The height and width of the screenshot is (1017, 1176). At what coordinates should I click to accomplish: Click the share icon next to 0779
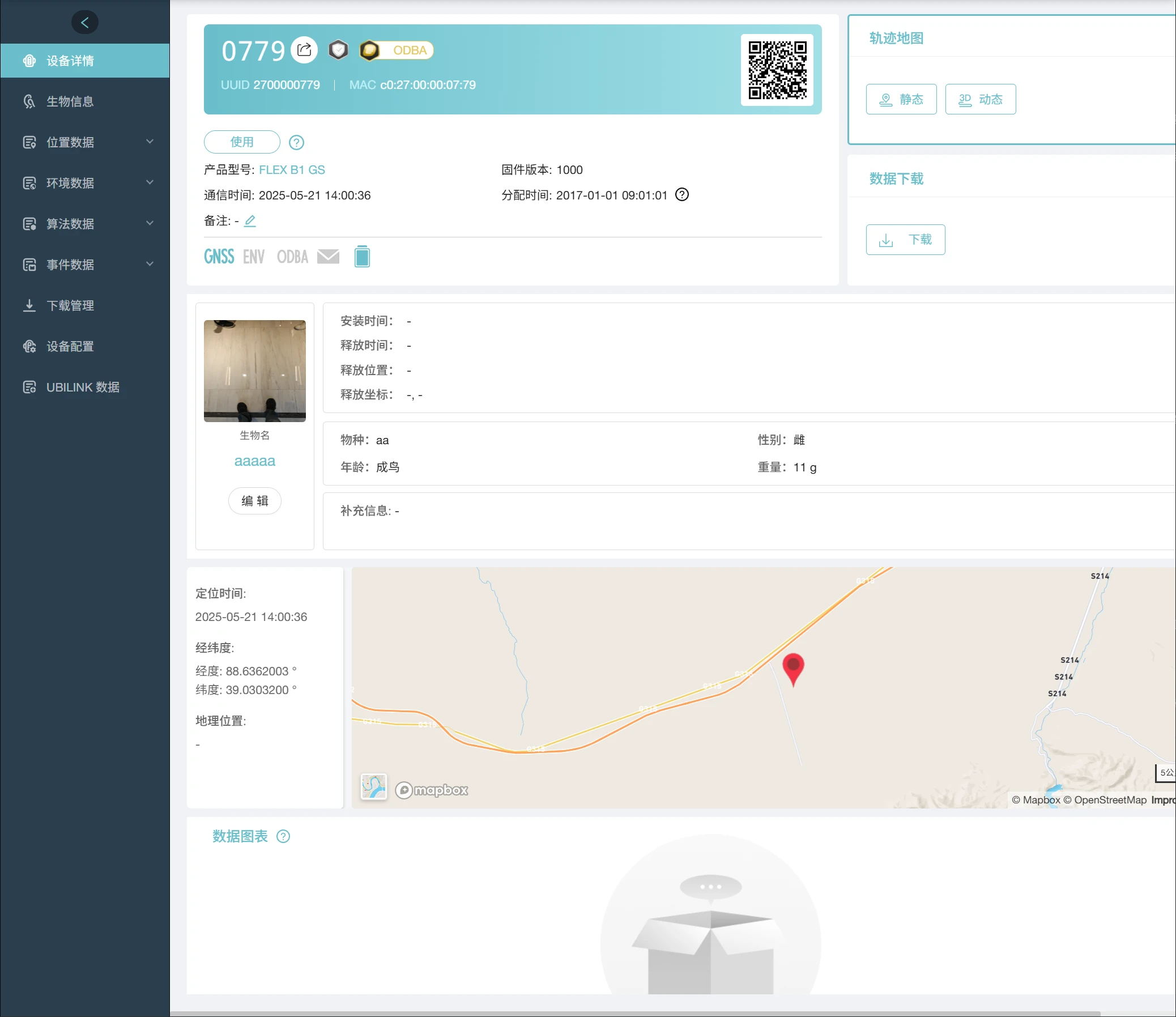pos(304,50)
